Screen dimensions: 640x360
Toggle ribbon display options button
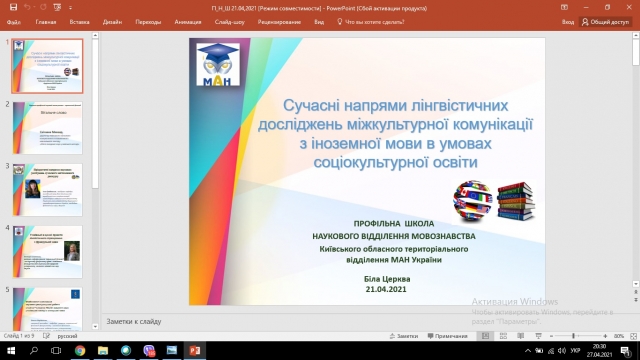tap(564, 7)
